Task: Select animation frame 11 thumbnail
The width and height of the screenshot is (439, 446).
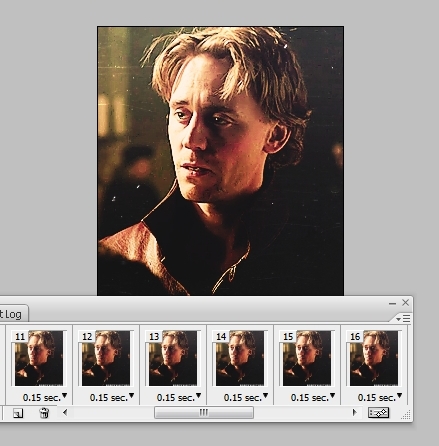Action: point(39,358)
